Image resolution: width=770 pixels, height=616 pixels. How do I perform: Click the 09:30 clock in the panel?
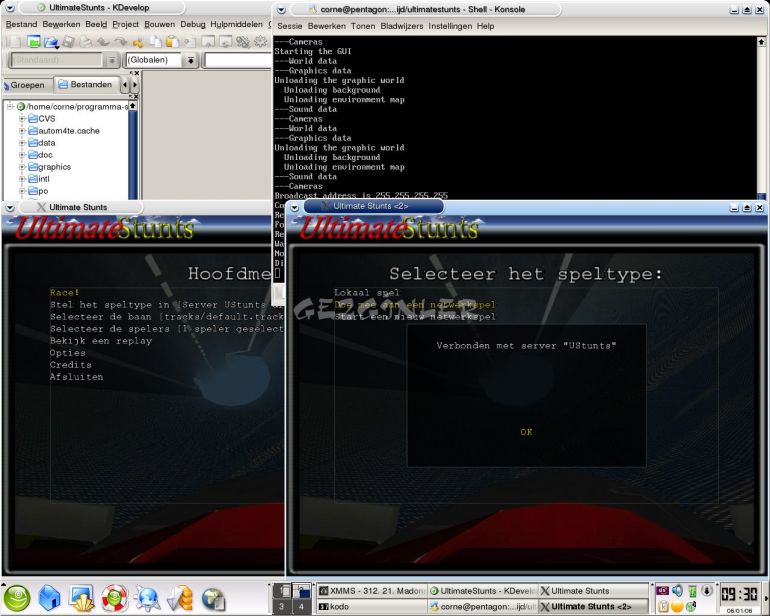pyautogui.click(x=739, y=594)
